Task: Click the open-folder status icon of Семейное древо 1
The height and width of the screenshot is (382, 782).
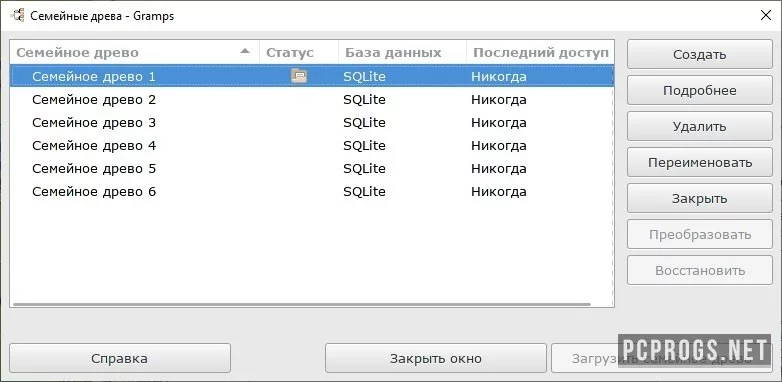Action: (x=299, y=76)
